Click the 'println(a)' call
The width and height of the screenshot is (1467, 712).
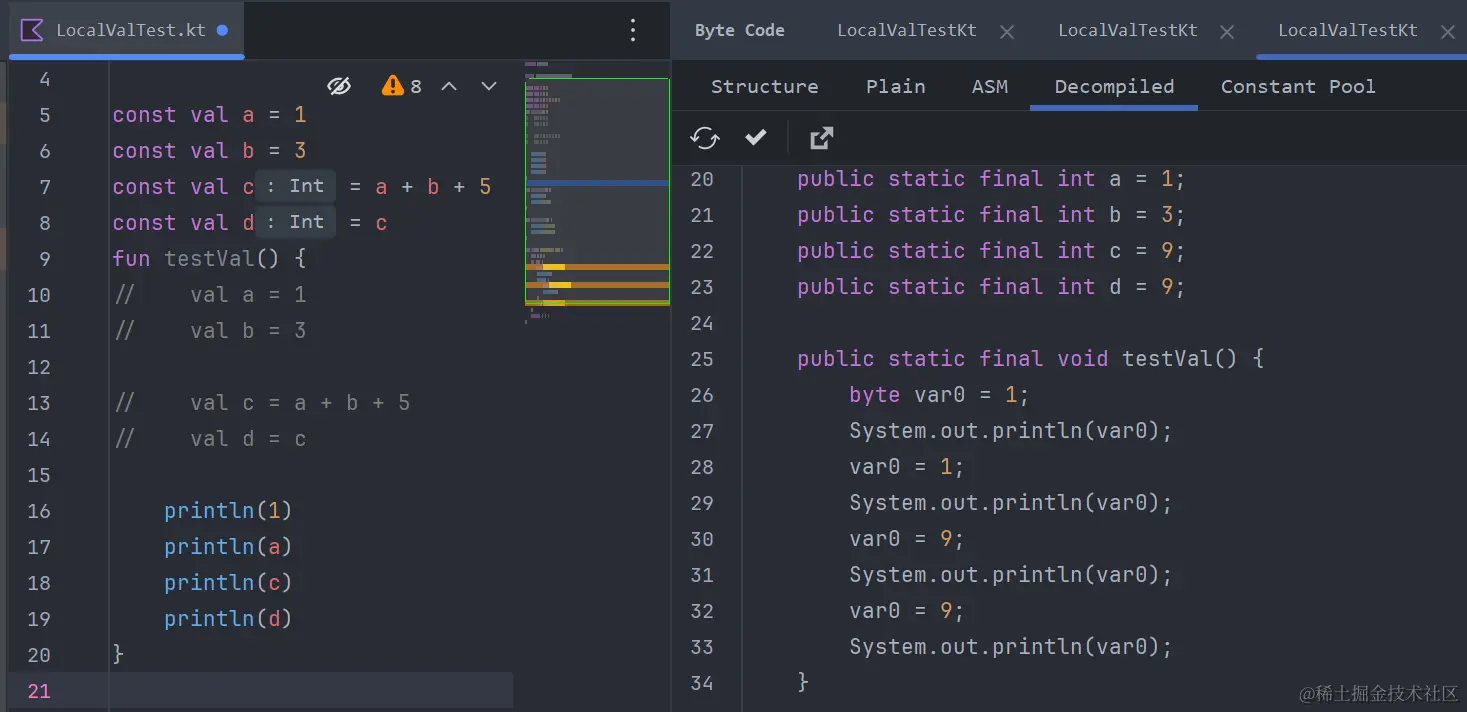pos(228,547)
